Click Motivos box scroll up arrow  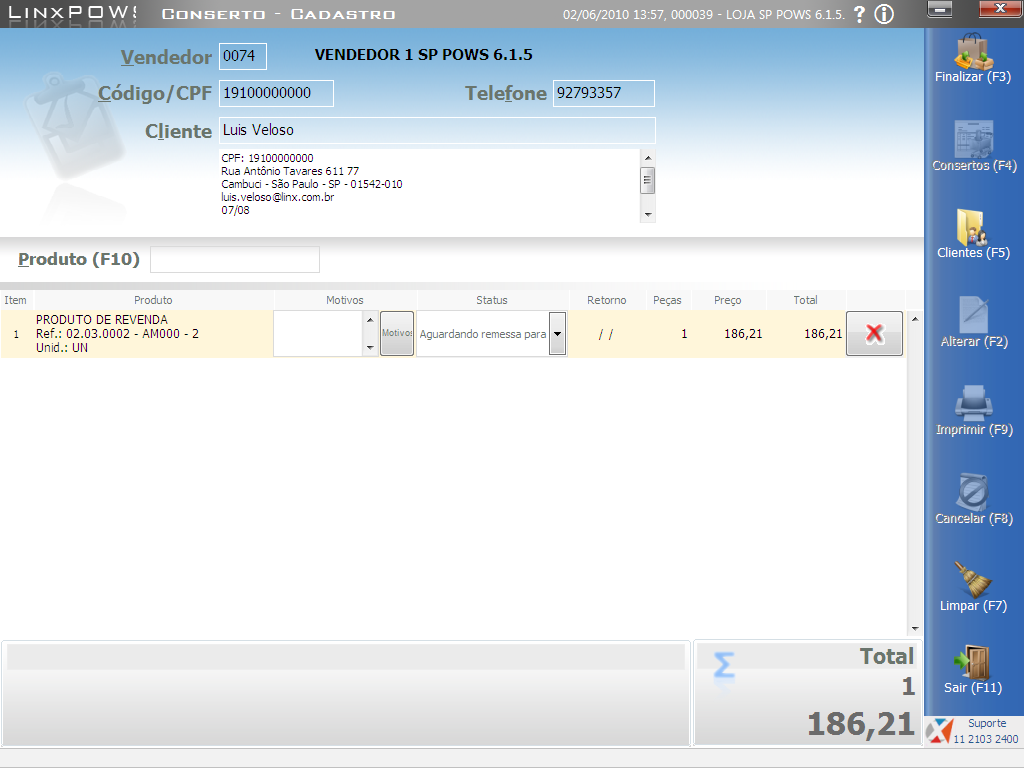click(x=370, y=320)
